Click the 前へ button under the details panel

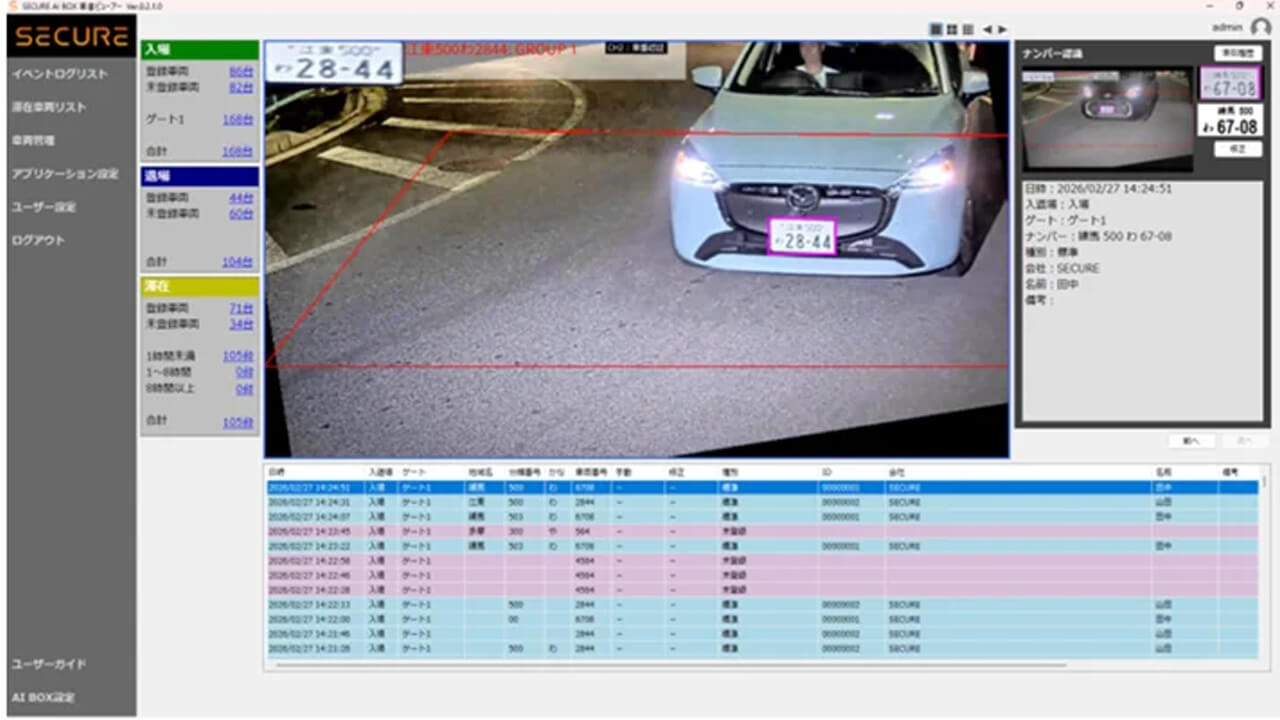coord(1192,440)
